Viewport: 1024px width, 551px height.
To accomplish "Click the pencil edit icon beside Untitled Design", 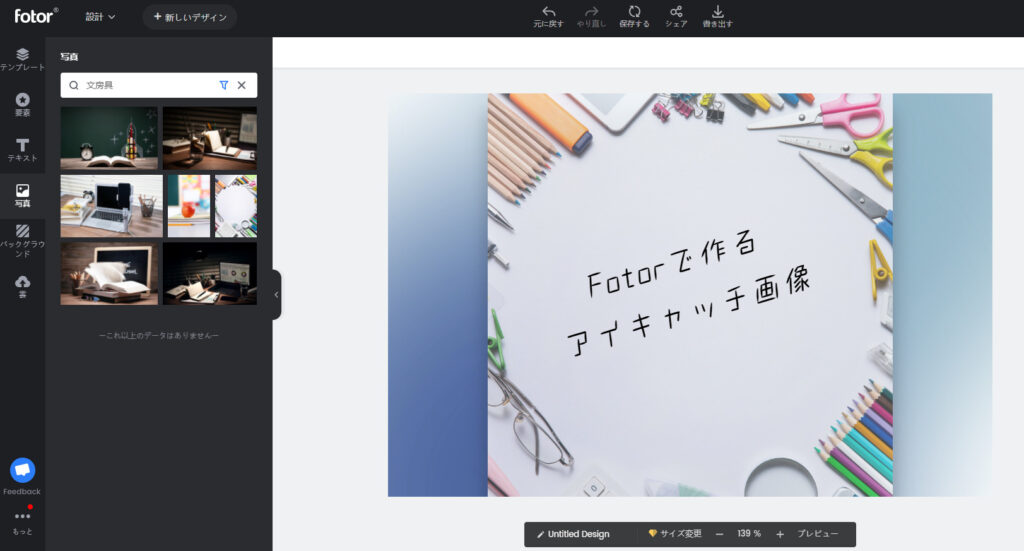I will 540,535.
